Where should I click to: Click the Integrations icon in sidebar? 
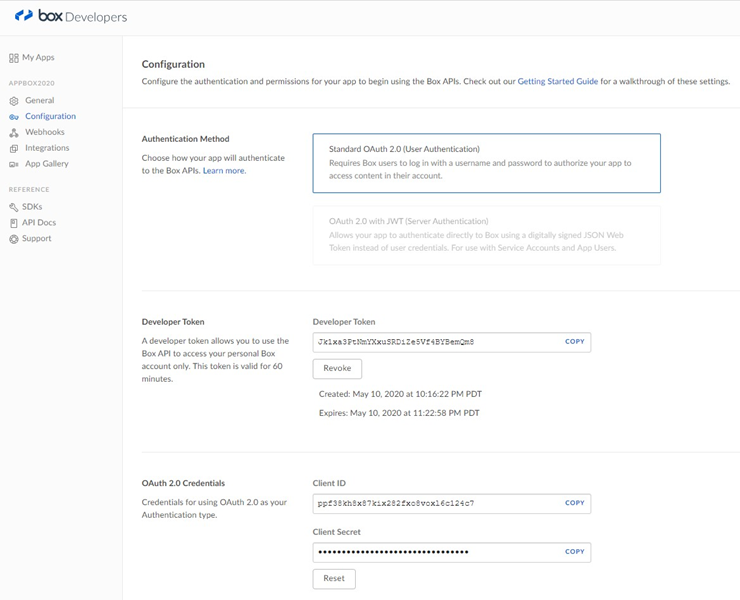[14, 148]
